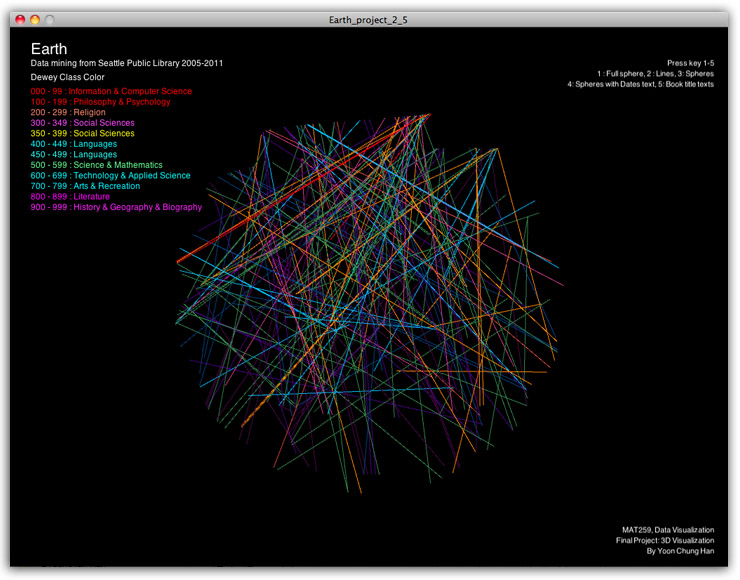This screenshot has height=580, width=740.
Task: Click the gray zoom window button
Action: click(x=50, y=19)
